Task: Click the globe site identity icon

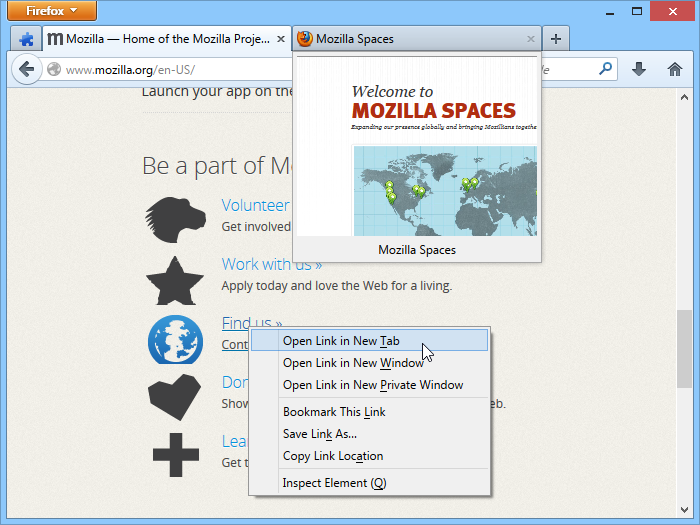Action: point(54,69)
